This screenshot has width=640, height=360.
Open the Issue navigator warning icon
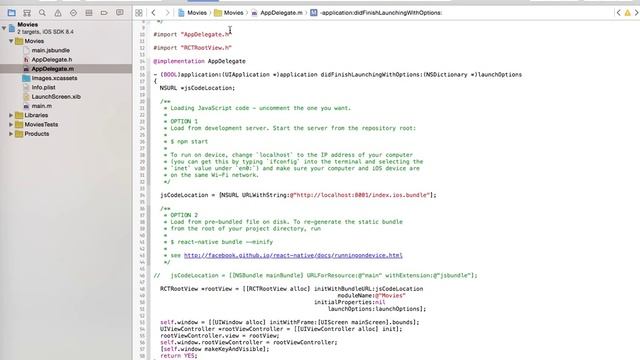(58, 13)
